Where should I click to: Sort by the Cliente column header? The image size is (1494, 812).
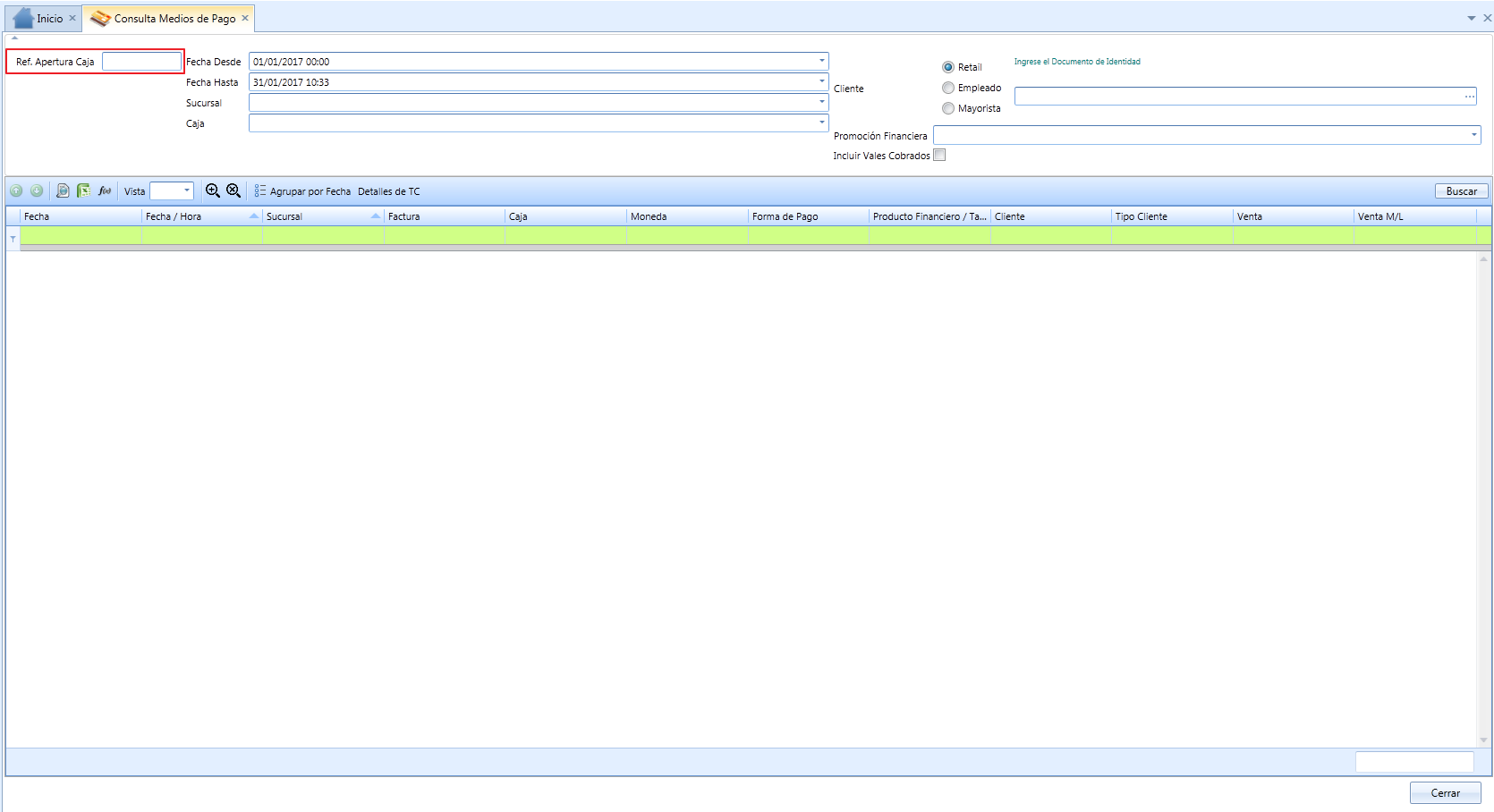click(x=1051, y=216)
